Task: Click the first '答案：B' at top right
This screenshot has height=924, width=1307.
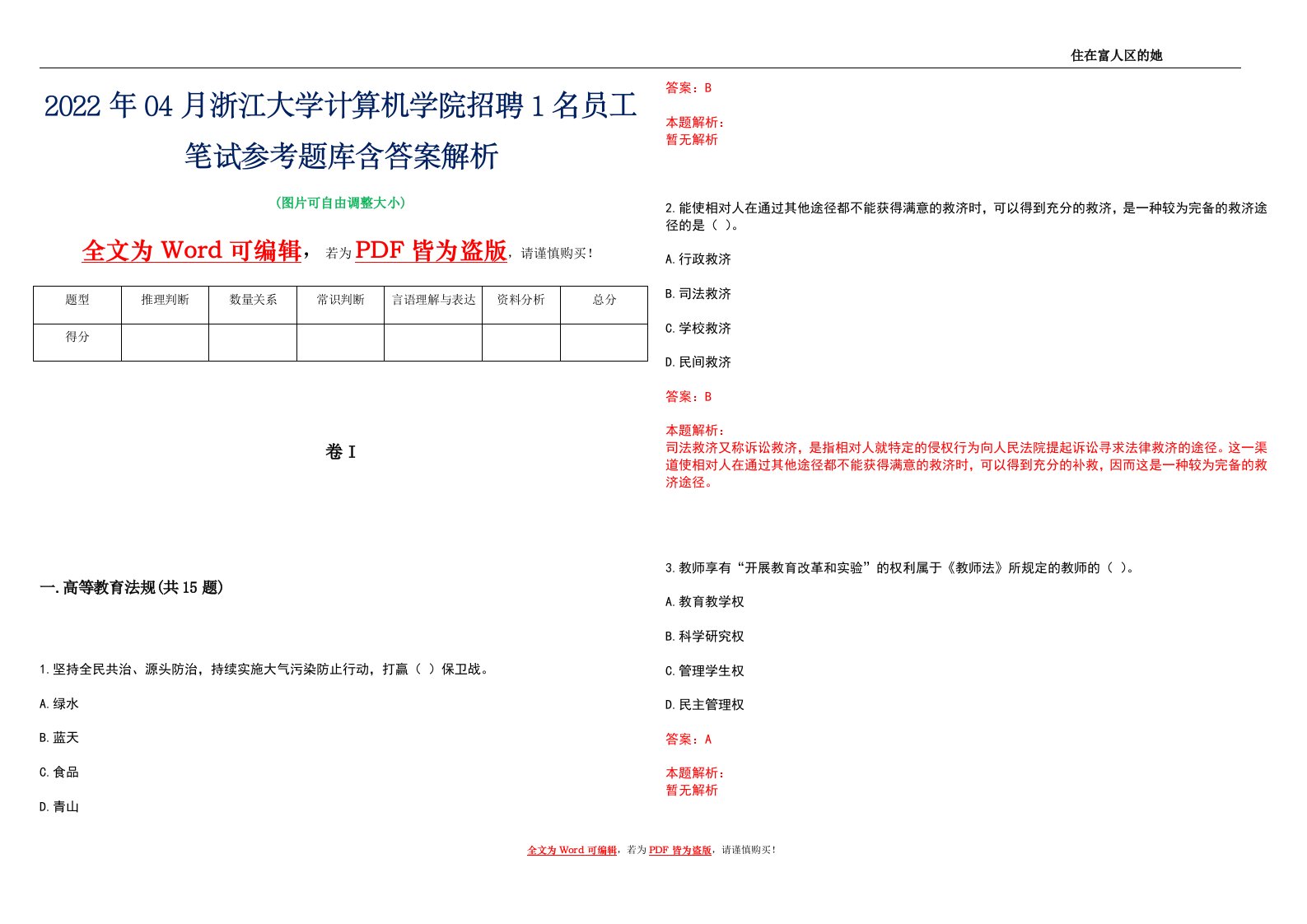Action: tap(689, 87)
